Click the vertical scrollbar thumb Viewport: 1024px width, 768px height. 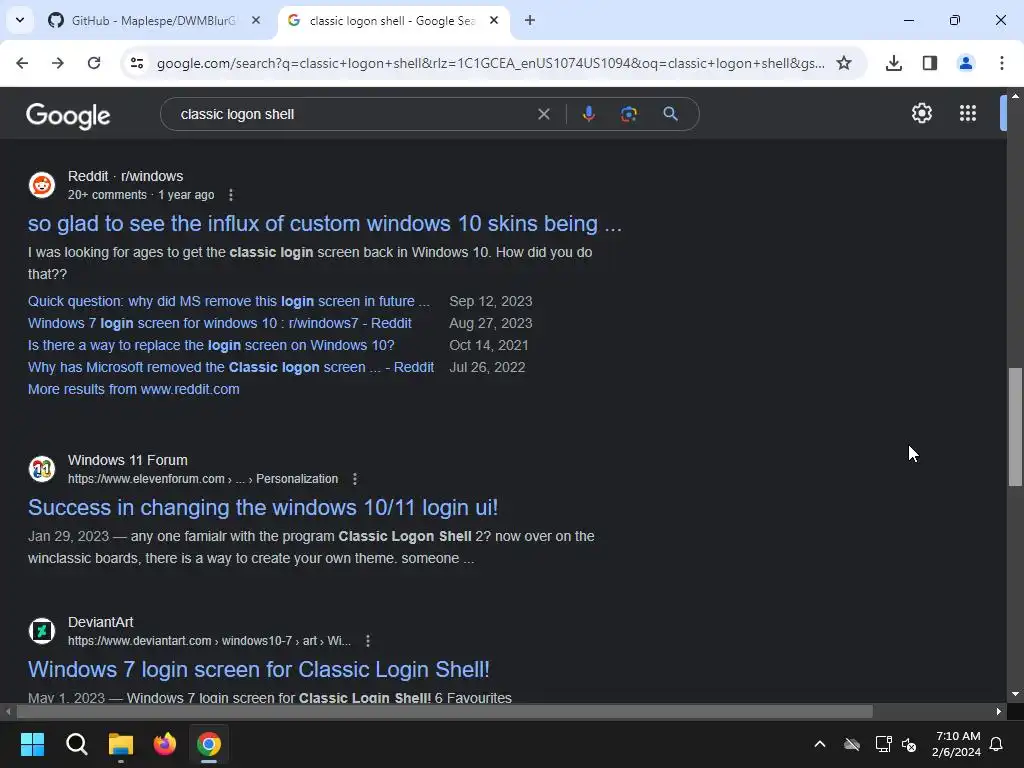pos(1015,427)
